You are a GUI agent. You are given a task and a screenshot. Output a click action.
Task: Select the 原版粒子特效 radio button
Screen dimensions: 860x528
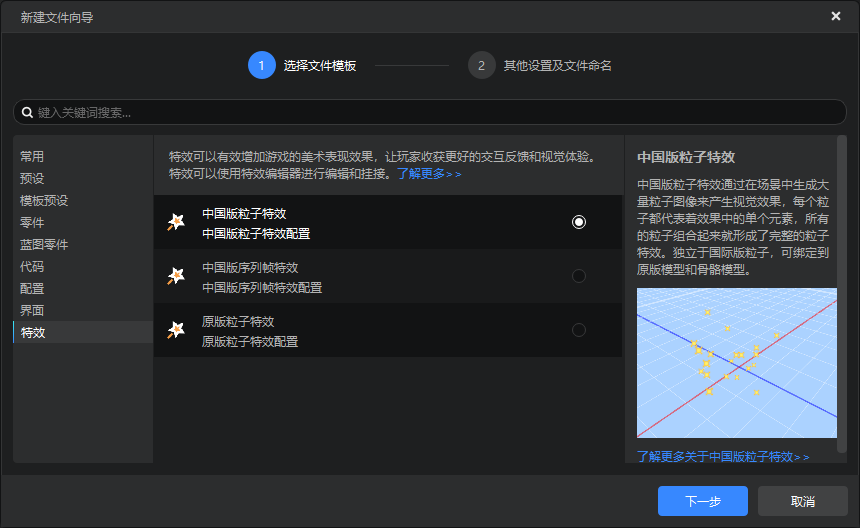click(579, 330)
